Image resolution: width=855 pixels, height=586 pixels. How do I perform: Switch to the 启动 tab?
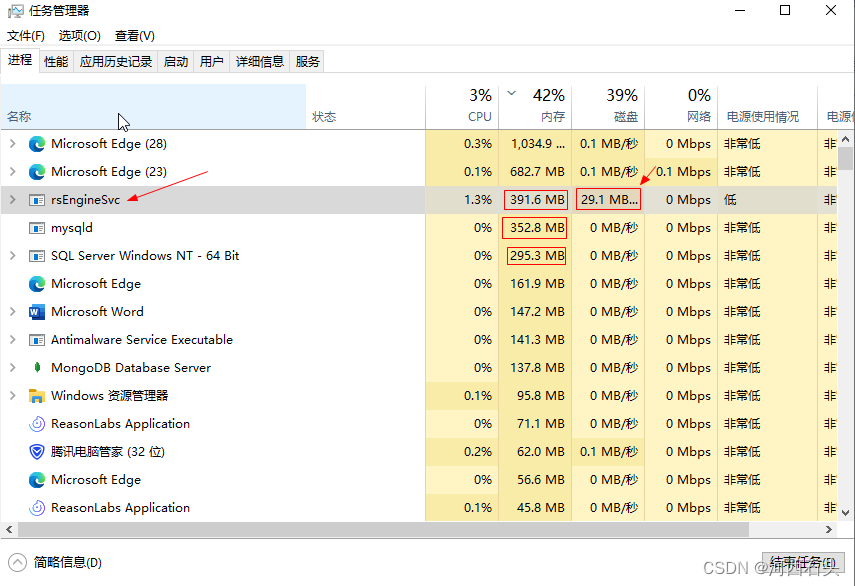pyautogui.click(x=176, y=62)
